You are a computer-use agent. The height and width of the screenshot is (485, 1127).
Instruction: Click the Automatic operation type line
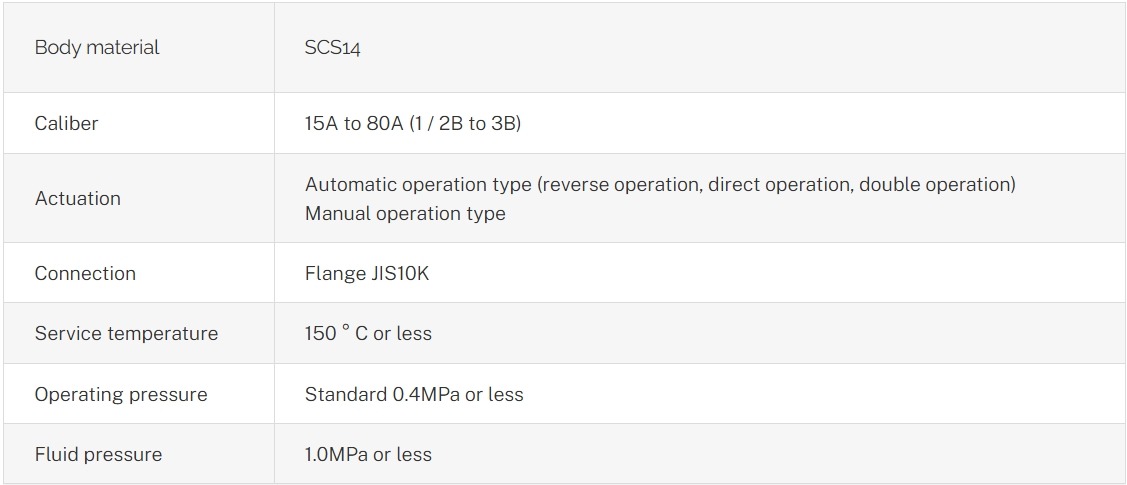click(660, 185)
